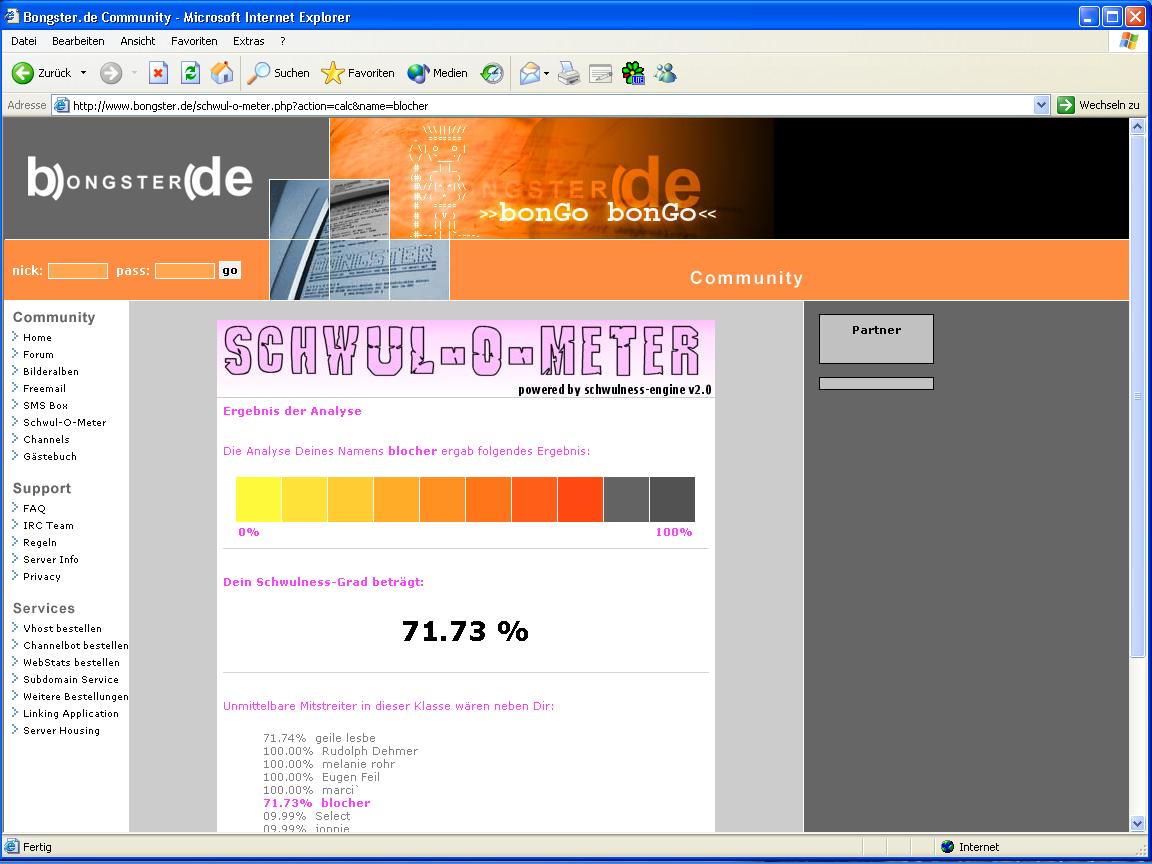The height and width of the screenshot is (864, 1152).
Task: Expand the Zurück back history dropdown
Action: pyautogui.click(x=83, y=73)
